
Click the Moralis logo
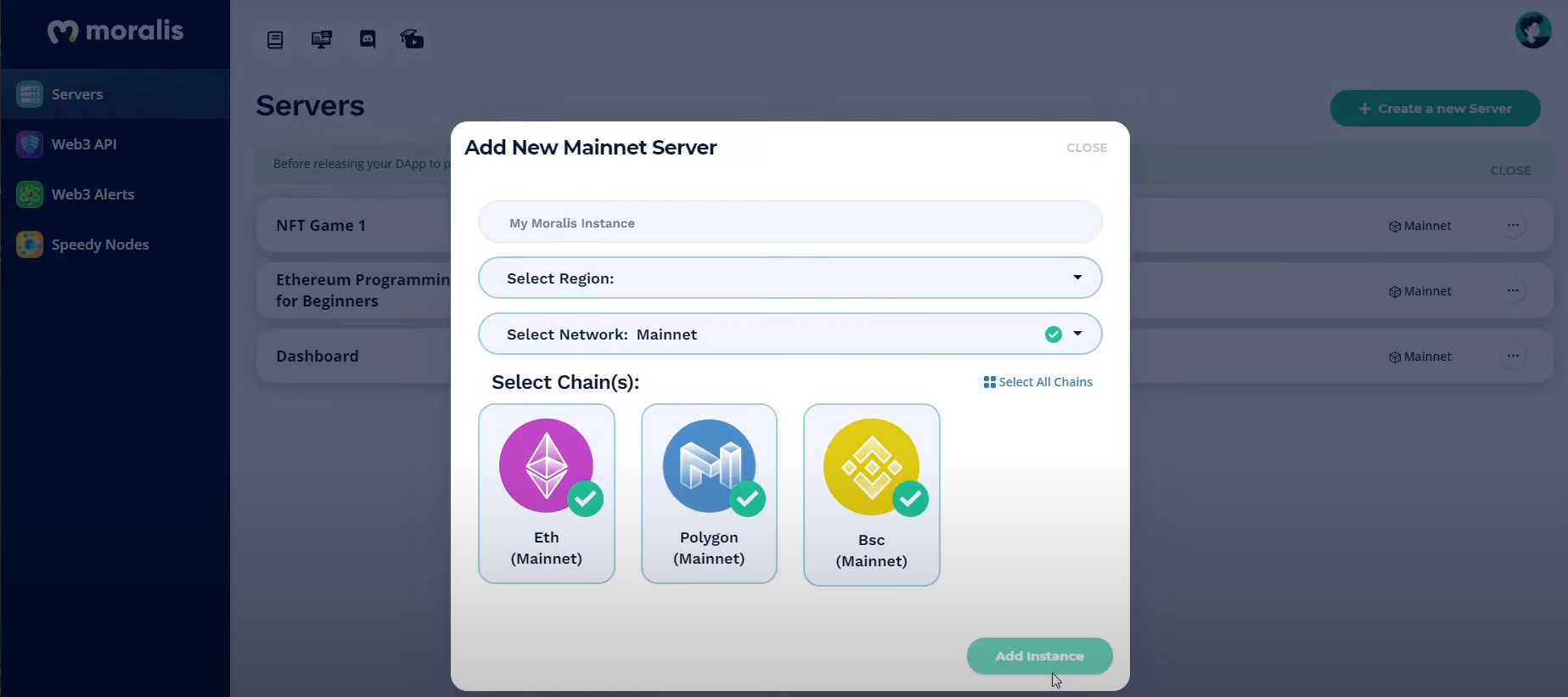coord(115,31)
